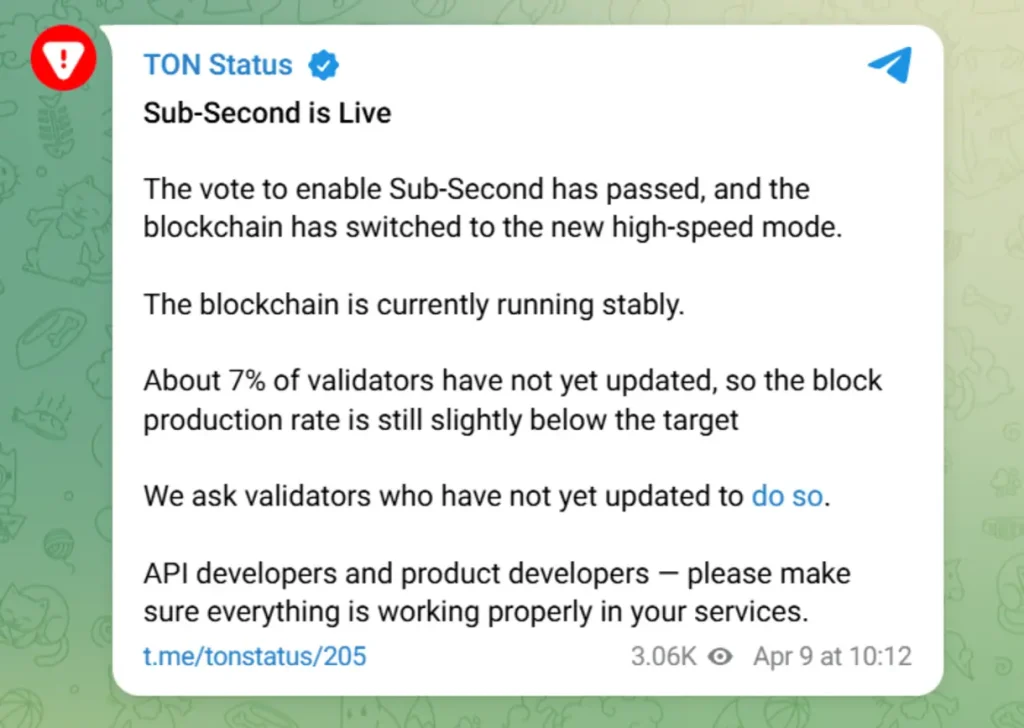This screenshot has height=728, width=1024.
Task: Click the blue verified badge beside TON Status
Action: point(322,64)
